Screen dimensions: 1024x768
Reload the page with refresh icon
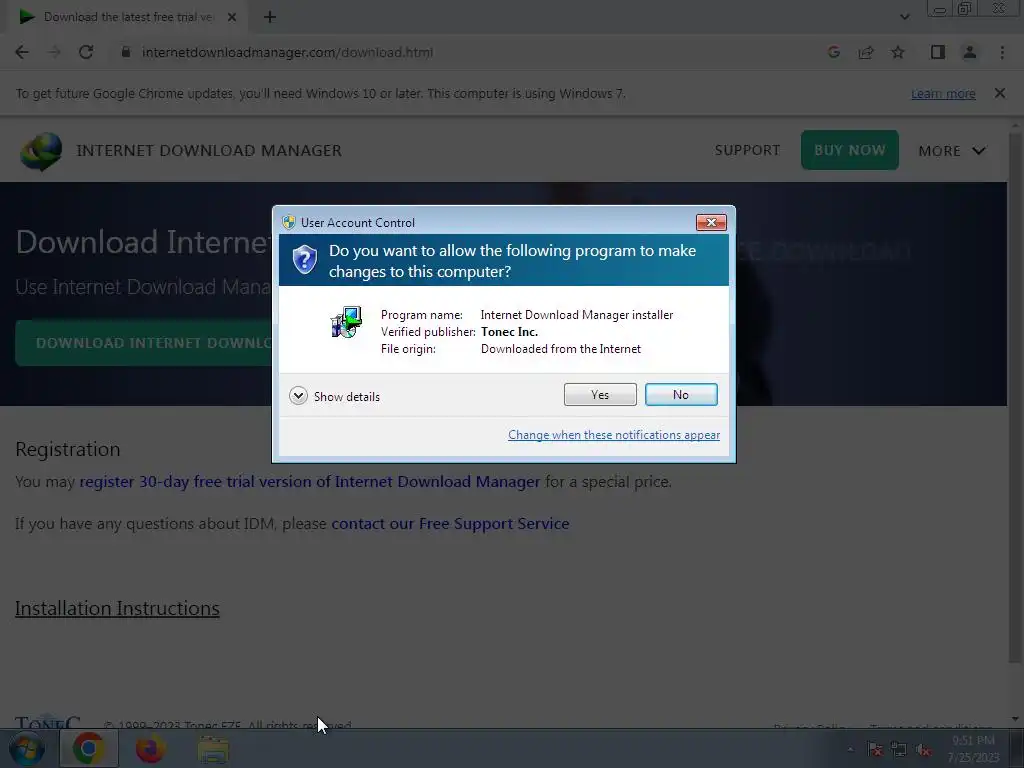pos(86,52)
